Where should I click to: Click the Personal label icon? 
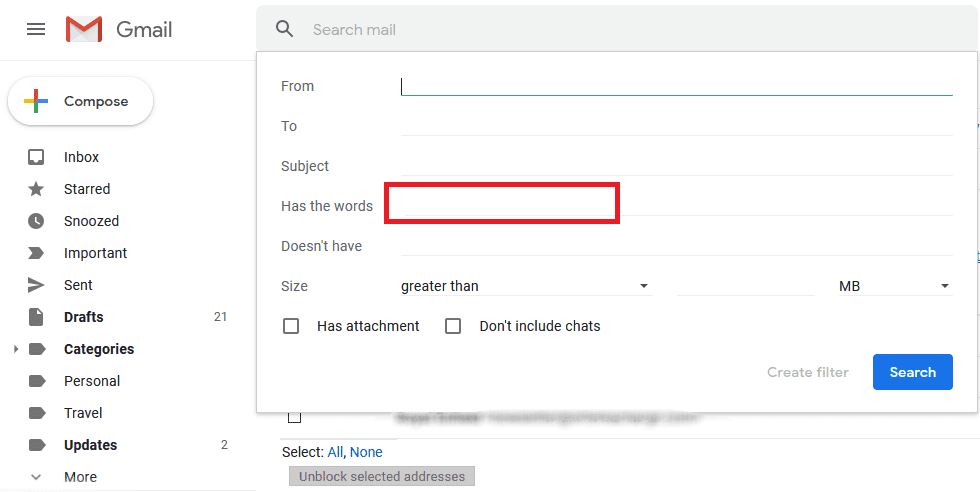coord(38,381)
